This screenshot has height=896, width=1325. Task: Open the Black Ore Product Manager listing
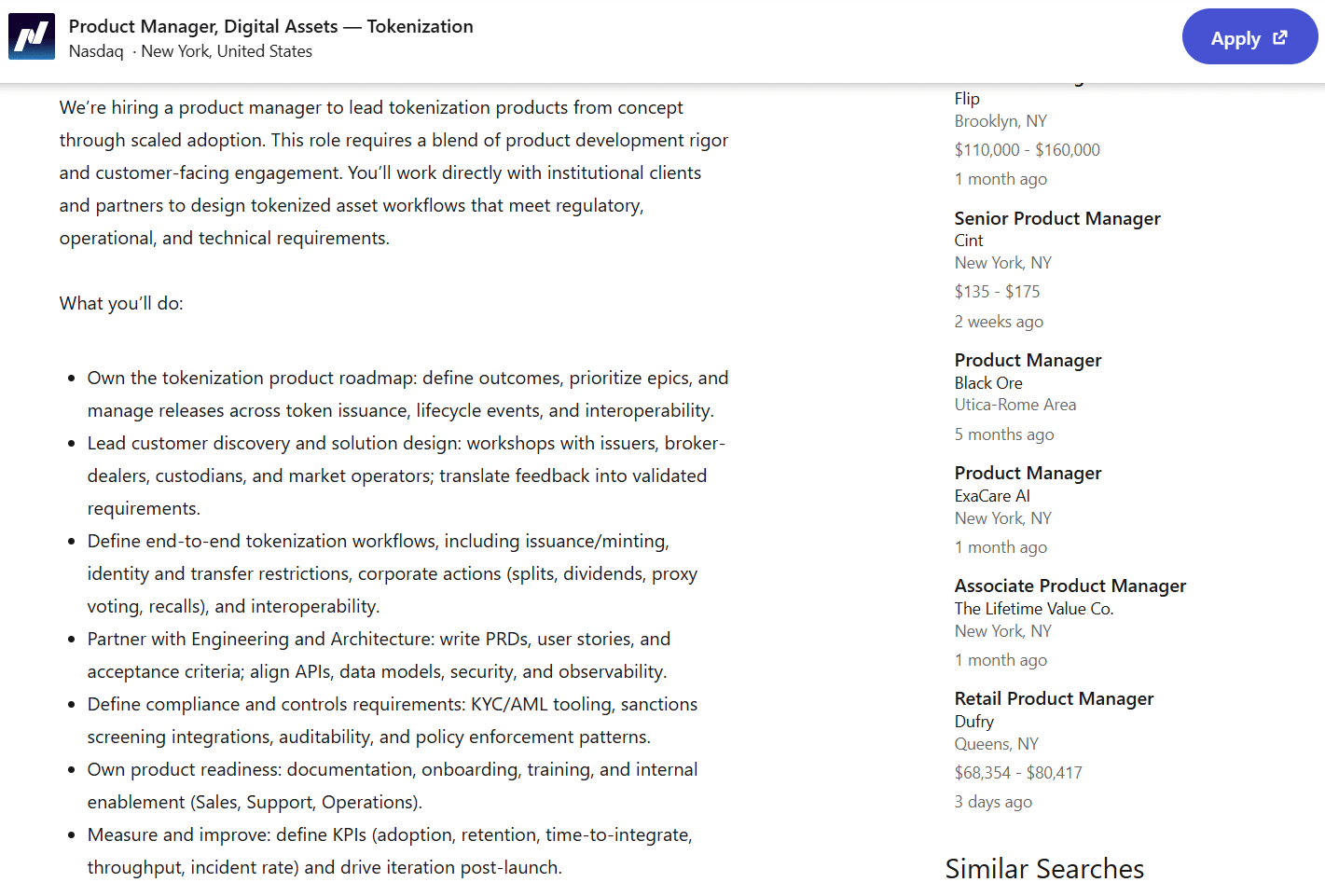click(1028, 360)
